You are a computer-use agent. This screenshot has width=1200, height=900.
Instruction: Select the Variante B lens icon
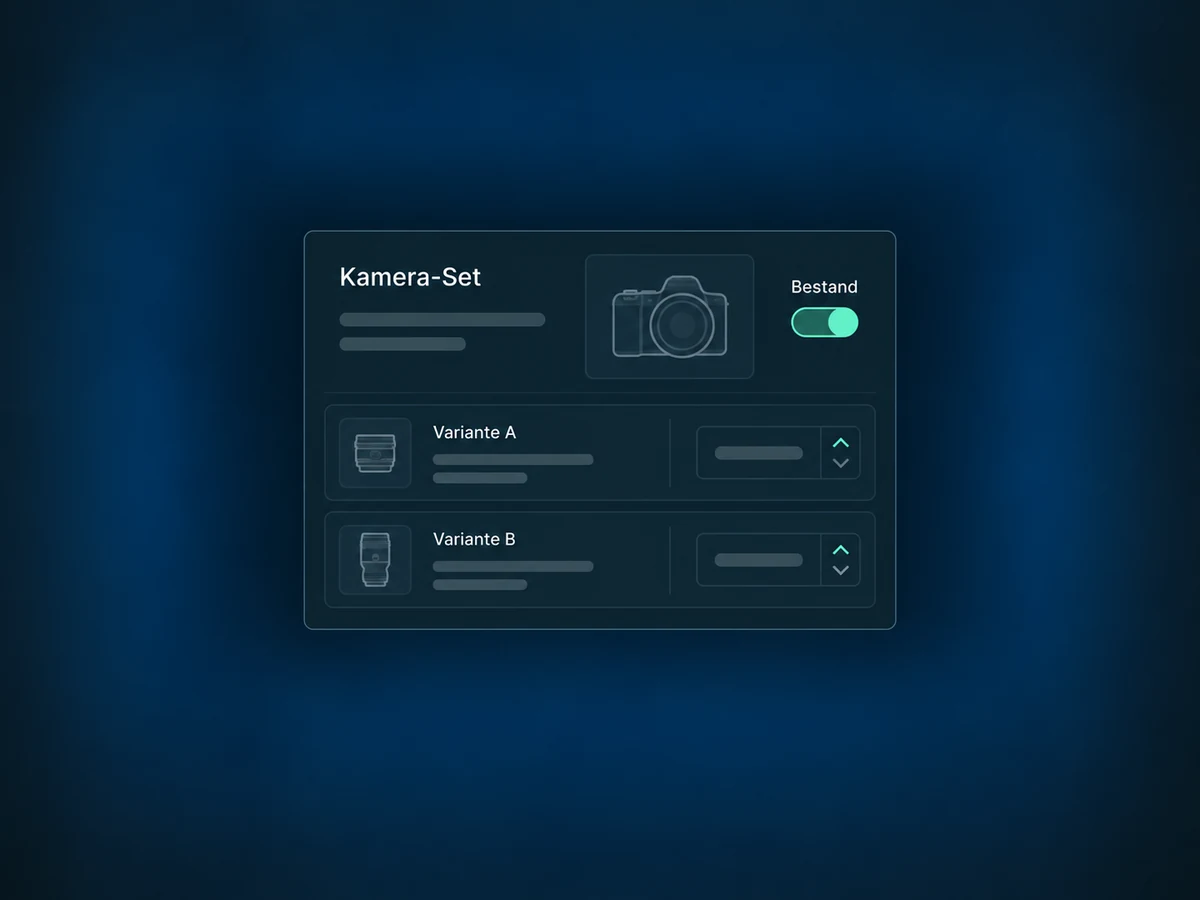pyautogui.click(x=375, y=560)
